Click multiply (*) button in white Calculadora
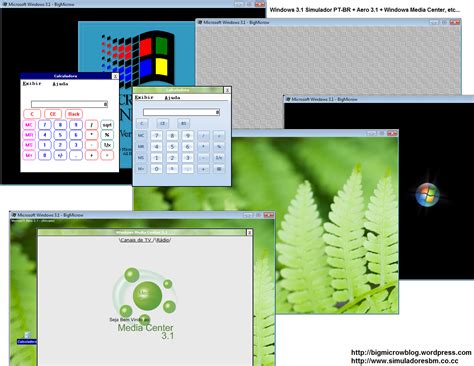Screen dimensions: 474x366 point(92,135)
